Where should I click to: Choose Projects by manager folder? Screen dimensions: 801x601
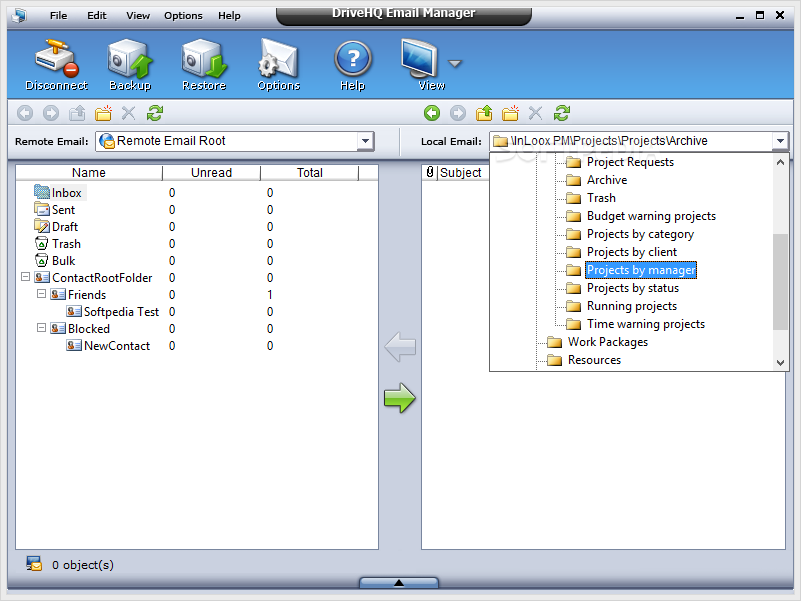pos(641,270)
